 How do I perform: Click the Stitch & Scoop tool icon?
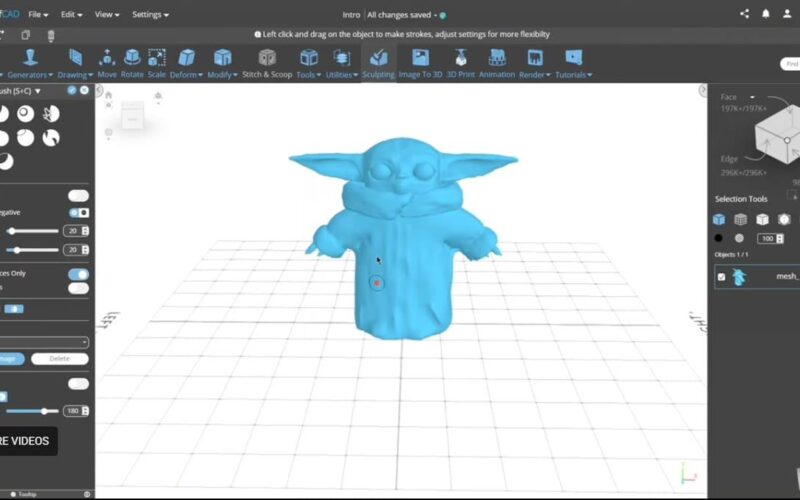click(267, 63)
